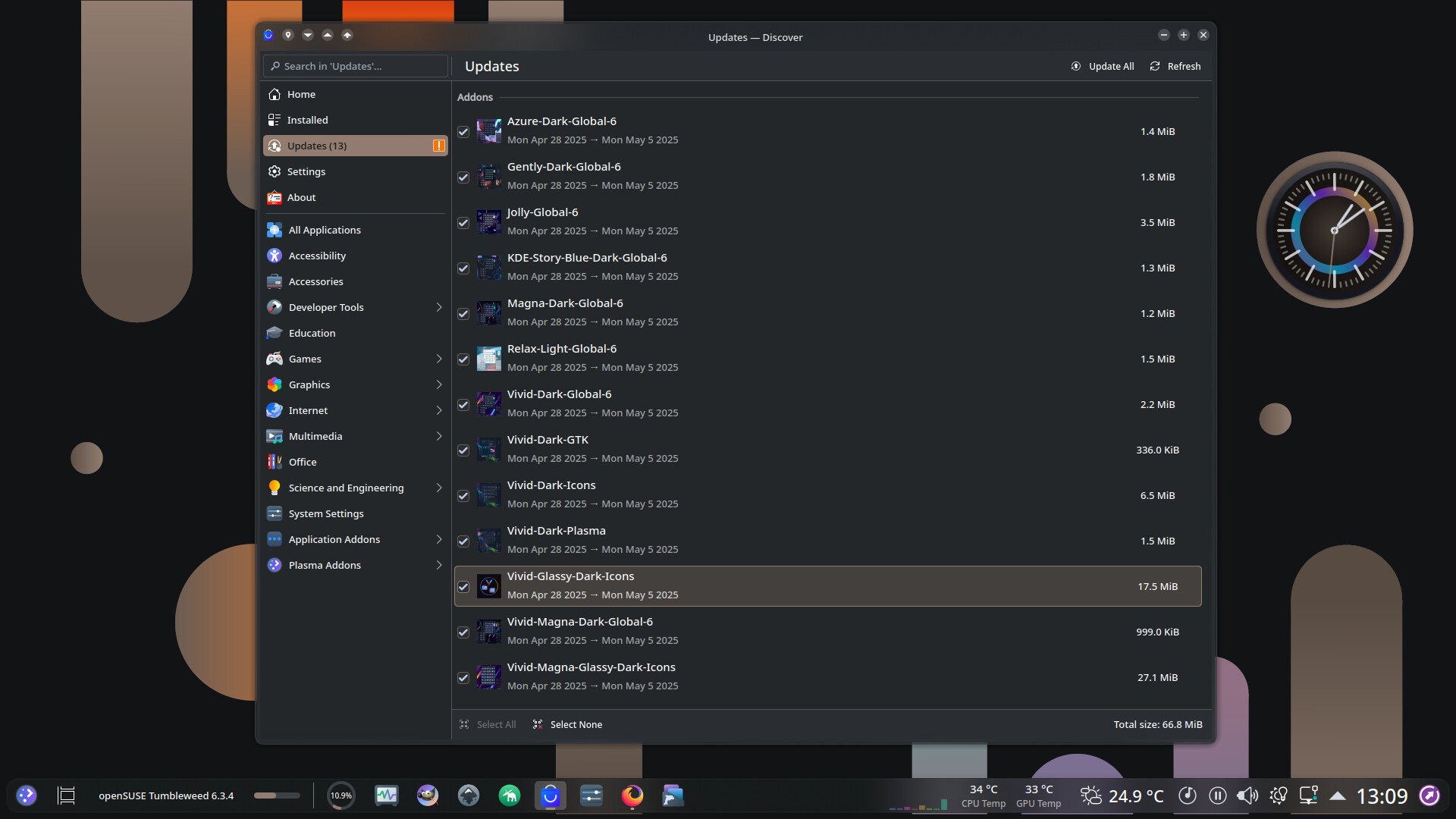
Task: Click the analog clock widget on desktop
Action: (1335, 230)
